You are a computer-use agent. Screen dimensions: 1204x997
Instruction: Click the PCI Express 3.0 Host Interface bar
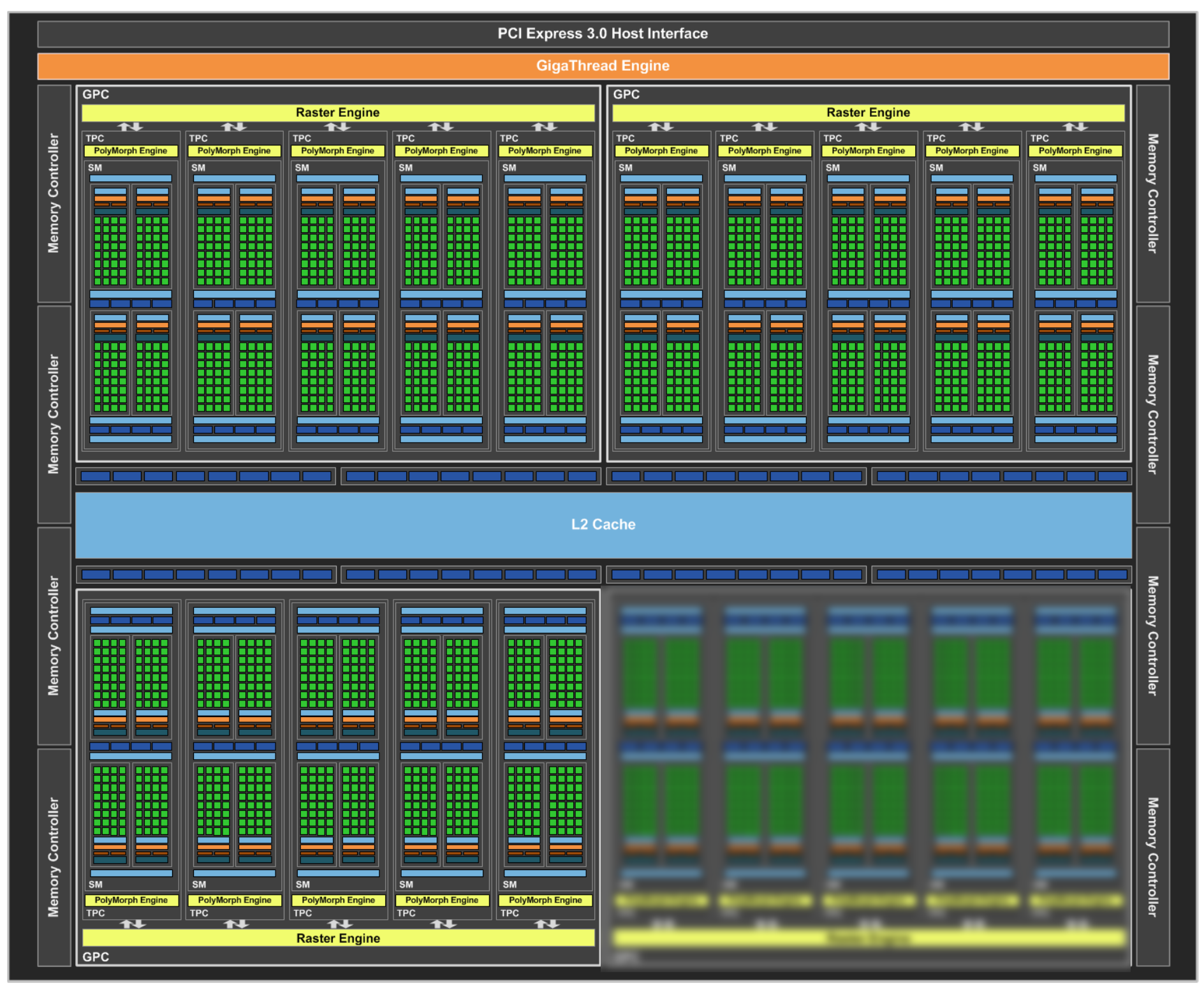pos(603,34)
